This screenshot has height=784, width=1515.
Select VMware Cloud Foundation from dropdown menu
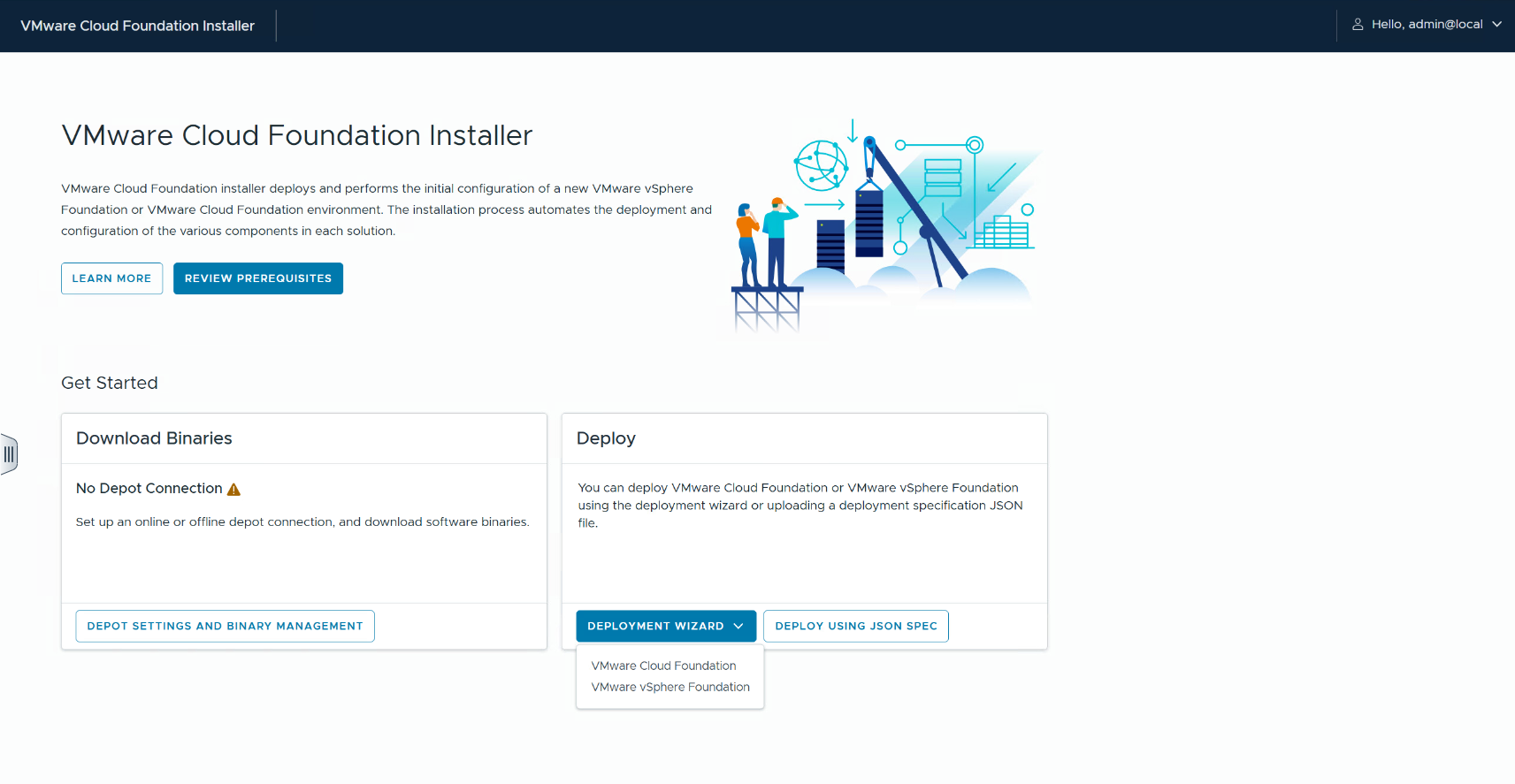663,666
